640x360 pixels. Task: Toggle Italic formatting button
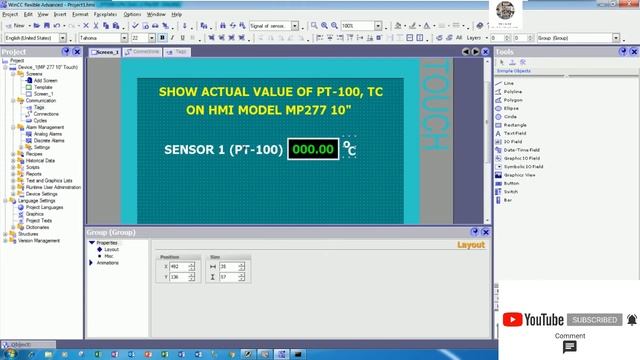point(172,38)
